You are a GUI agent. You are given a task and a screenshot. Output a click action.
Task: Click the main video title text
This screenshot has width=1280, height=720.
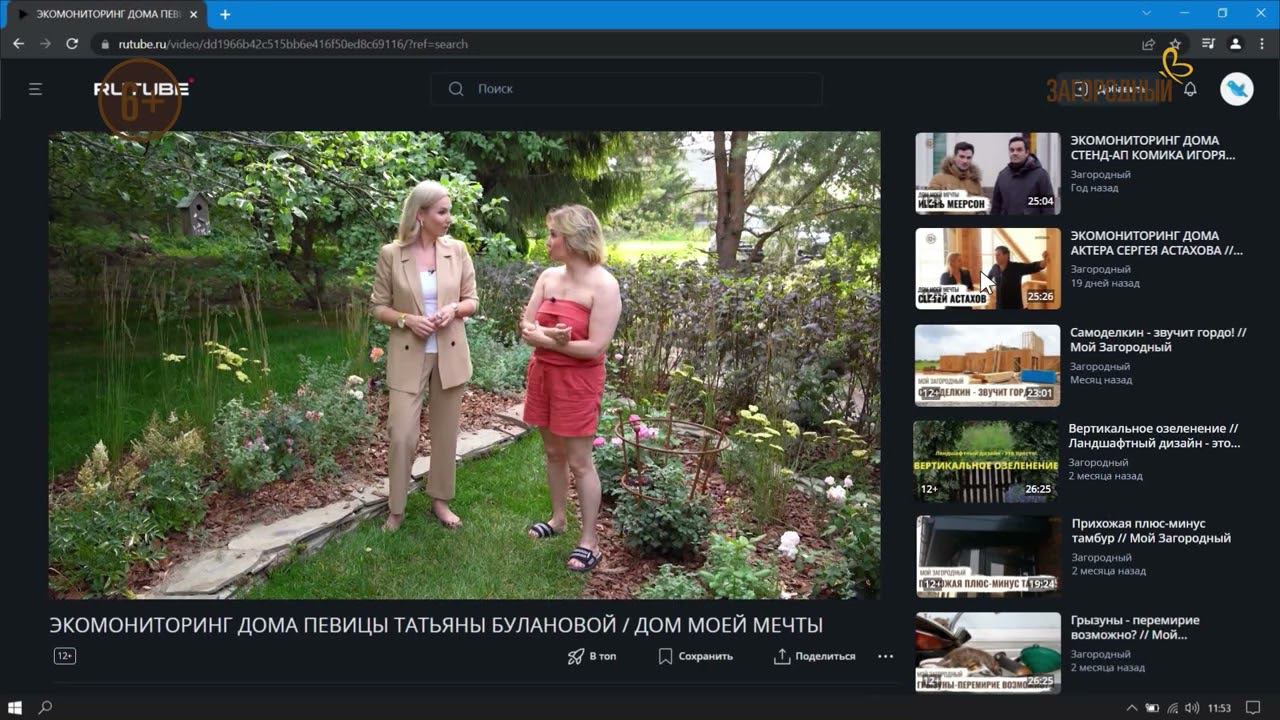click(436, 625)
